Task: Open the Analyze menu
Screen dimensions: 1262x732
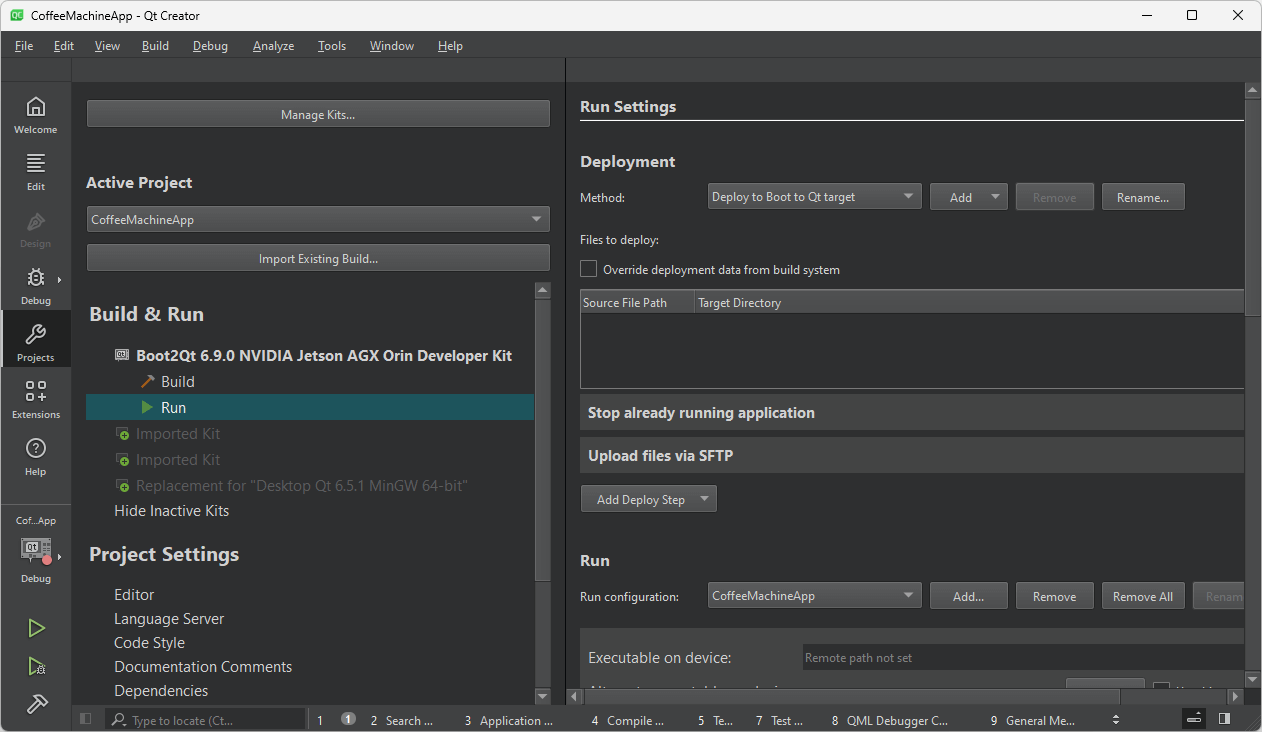Action: click(273, 46)
